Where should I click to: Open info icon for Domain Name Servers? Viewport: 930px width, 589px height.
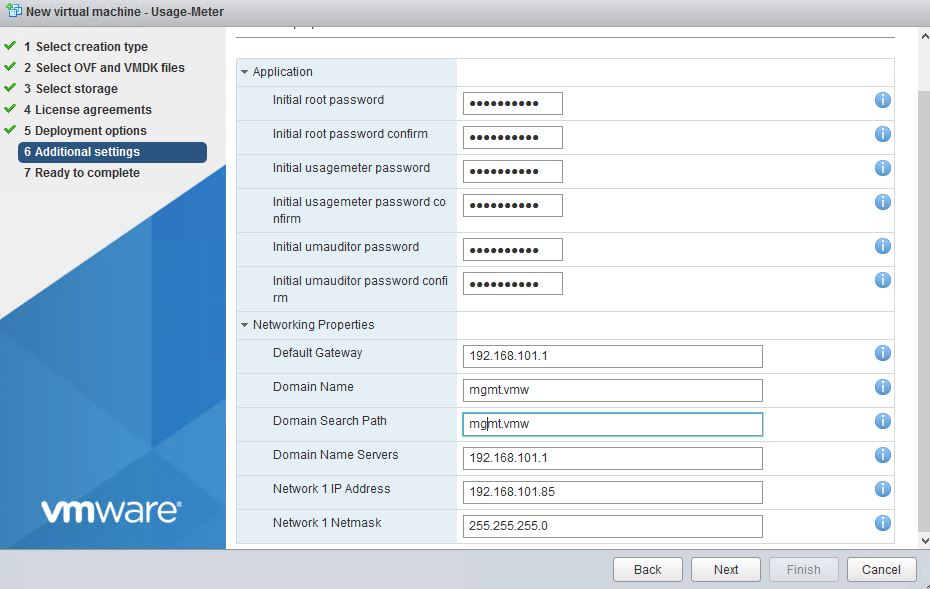coord(883,455)
